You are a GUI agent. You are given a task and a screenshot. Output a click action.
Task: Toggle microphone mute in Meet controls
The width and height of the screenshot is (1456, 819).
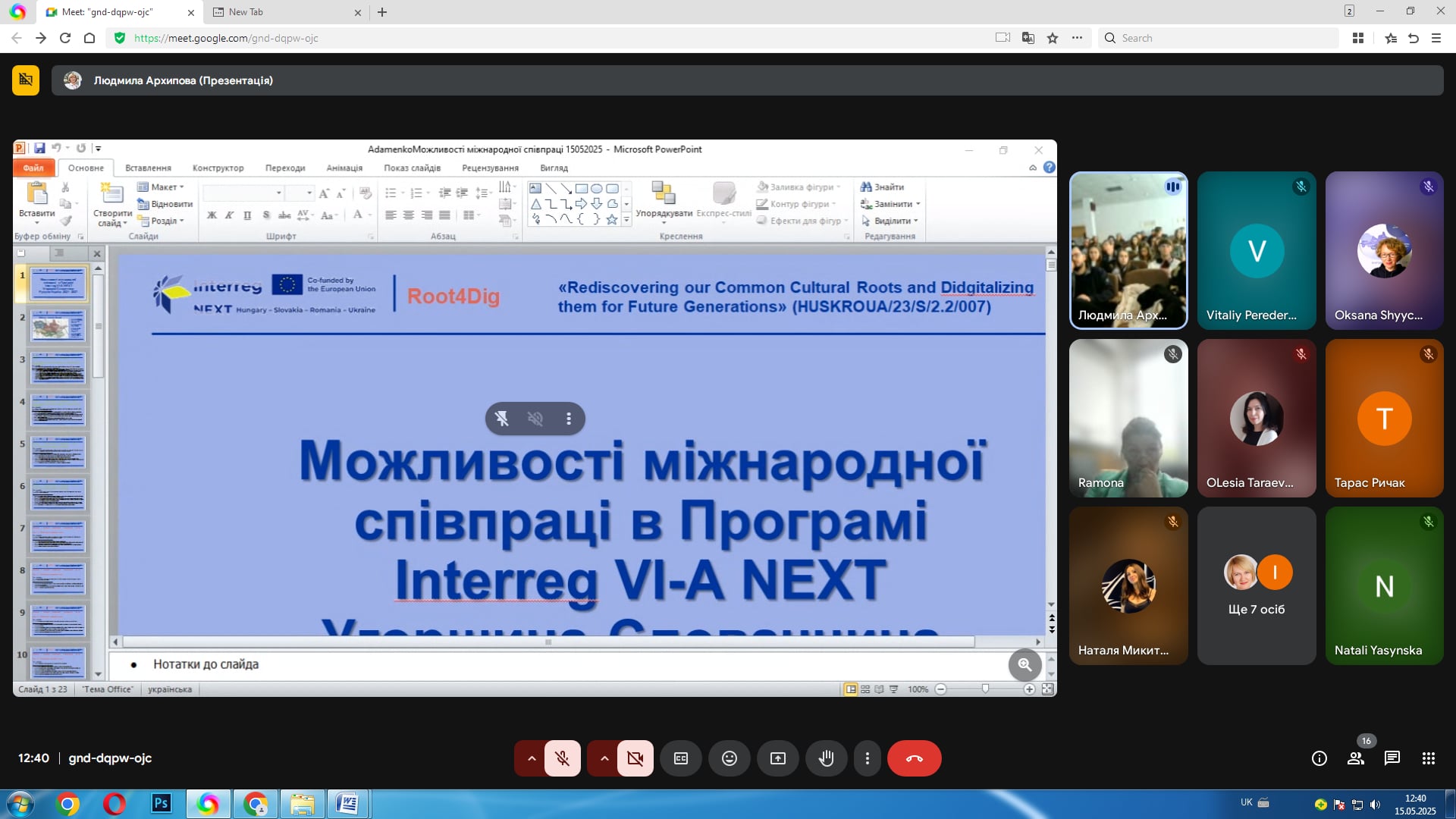[562, 758]
